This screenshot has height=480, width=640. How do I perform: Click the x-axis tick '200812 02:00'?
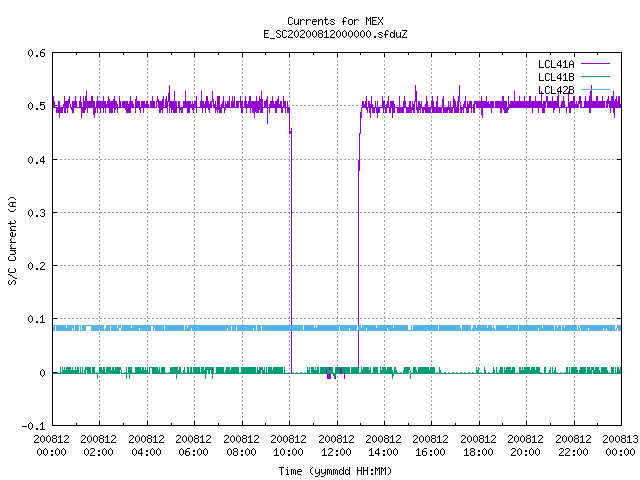tap(99, 445)
